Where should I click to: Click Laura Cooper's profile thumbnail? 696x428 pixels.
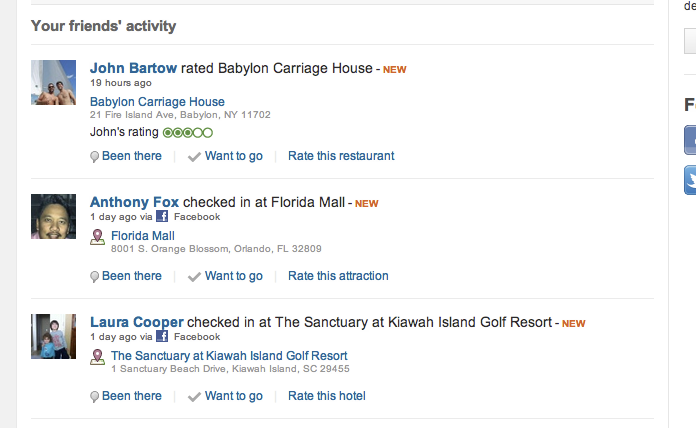pyautogui.click(x=53, y=336)
